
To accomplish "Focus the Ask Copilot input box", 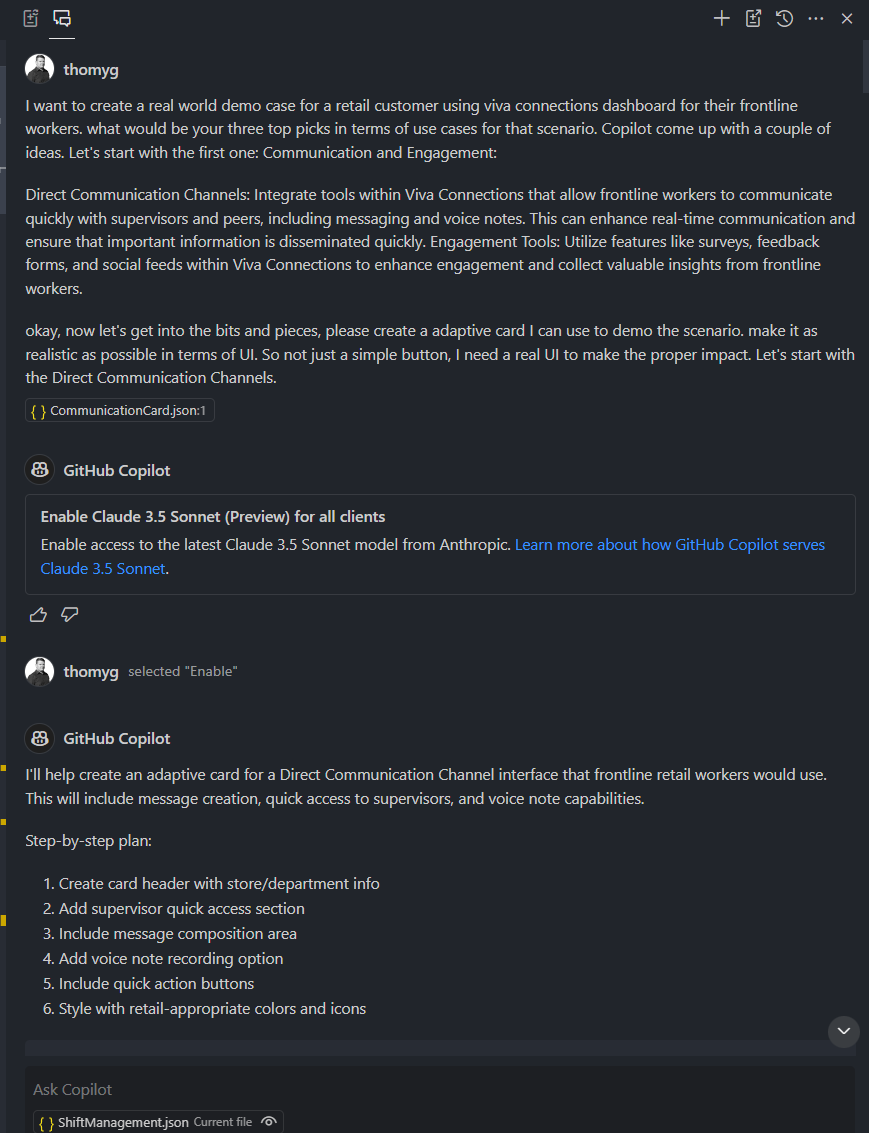I will [441, 1089].
